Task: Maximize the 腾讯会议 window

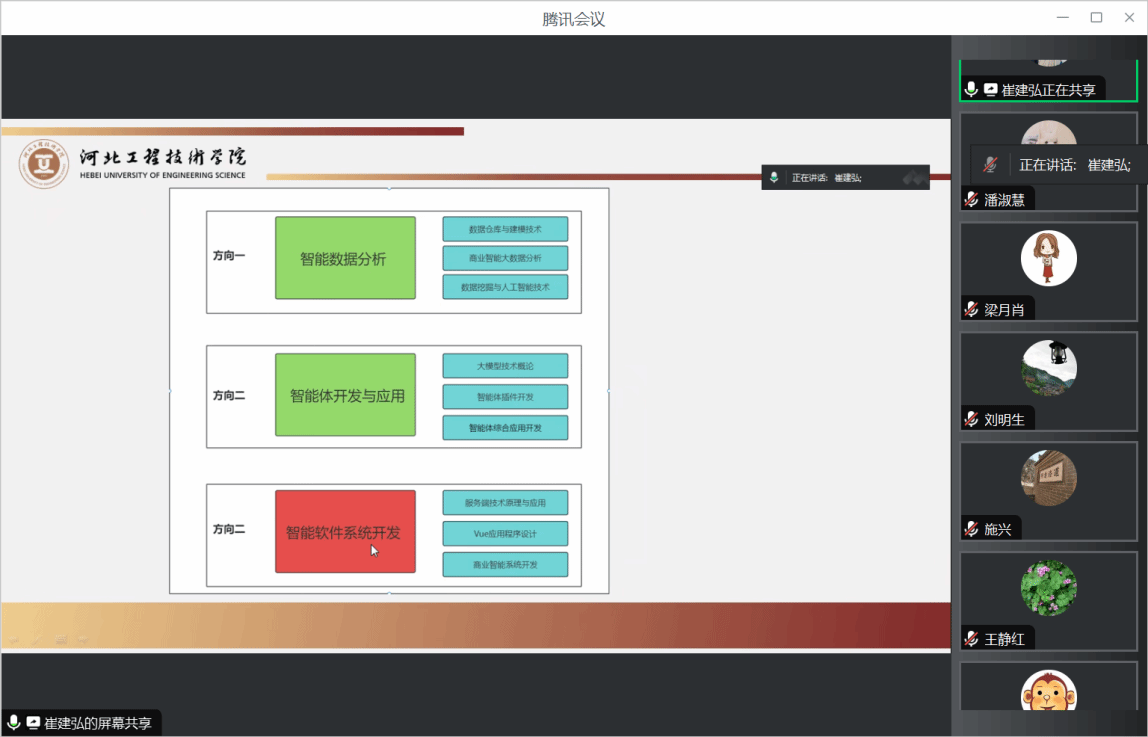Action: [x=1096, y=17]
